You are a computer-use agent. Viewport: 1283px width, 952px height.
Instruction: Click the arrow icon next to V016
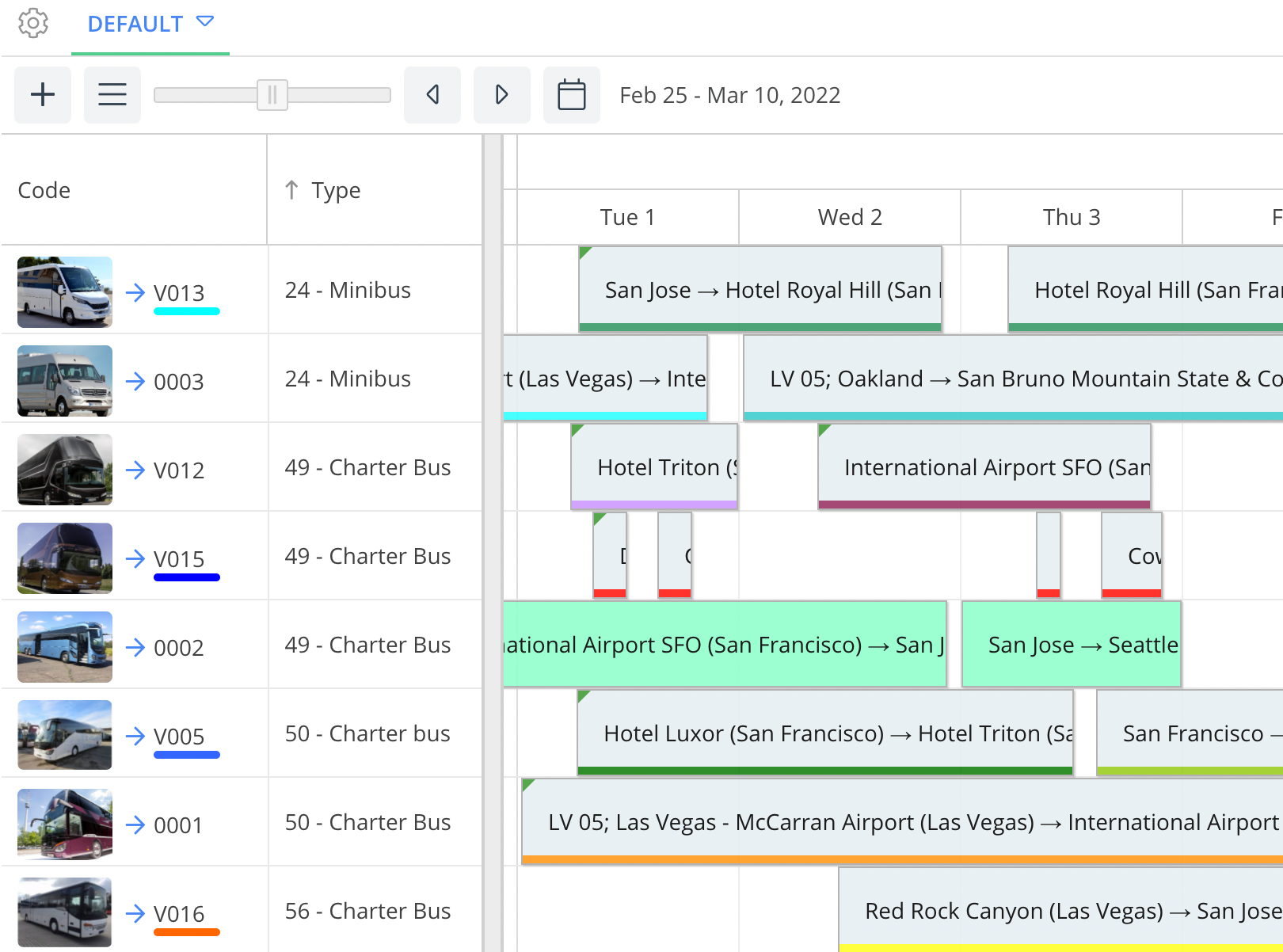point(135,913)
